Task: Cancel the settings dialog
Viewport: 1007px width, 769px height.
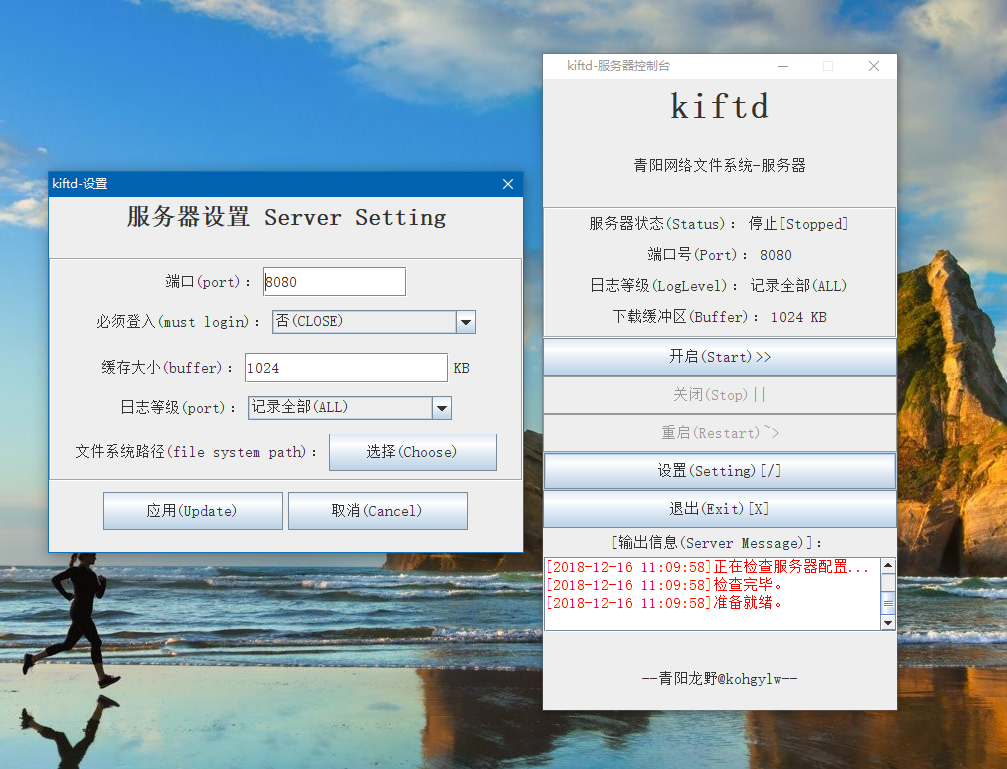Action: click(x=378, y=511)
